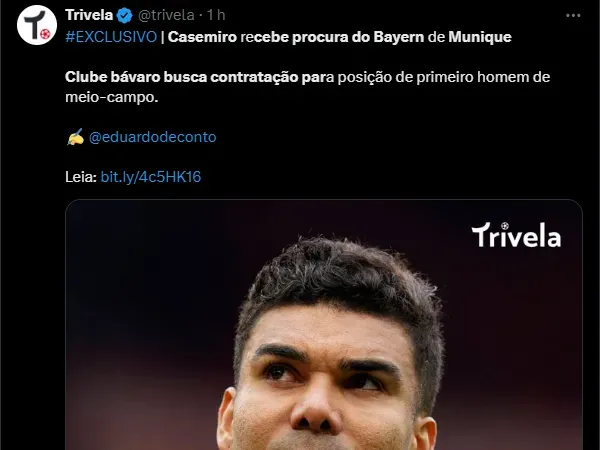Click the writing hand emoji

[75, 137]
